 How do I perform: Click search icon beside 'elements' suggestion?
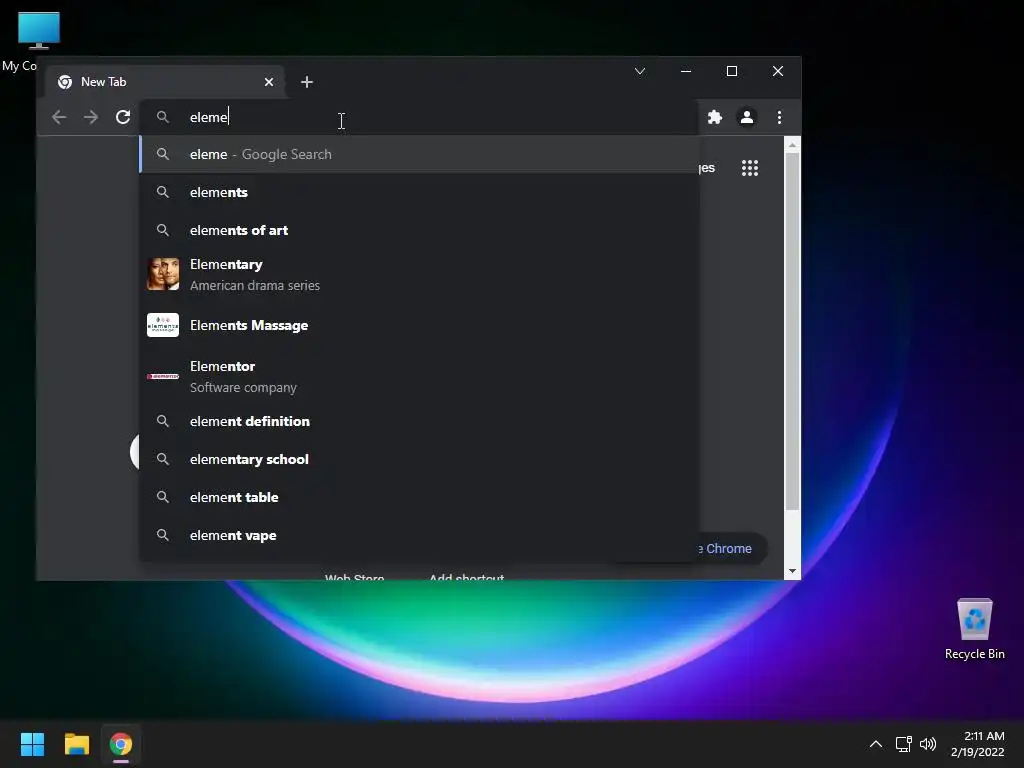tap(163, 192)
